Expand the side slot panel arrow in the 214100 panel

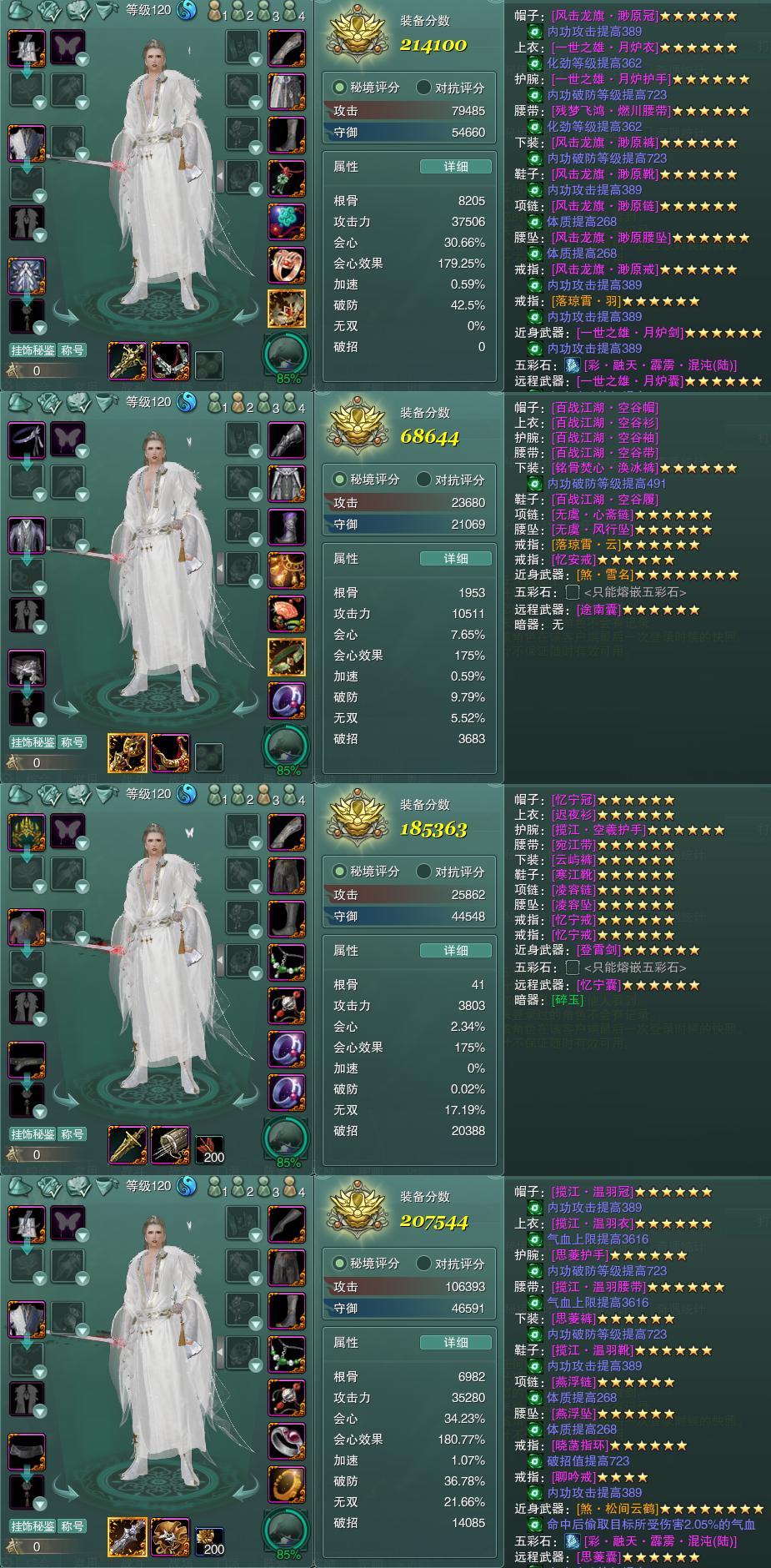click(x=220, y=175)
